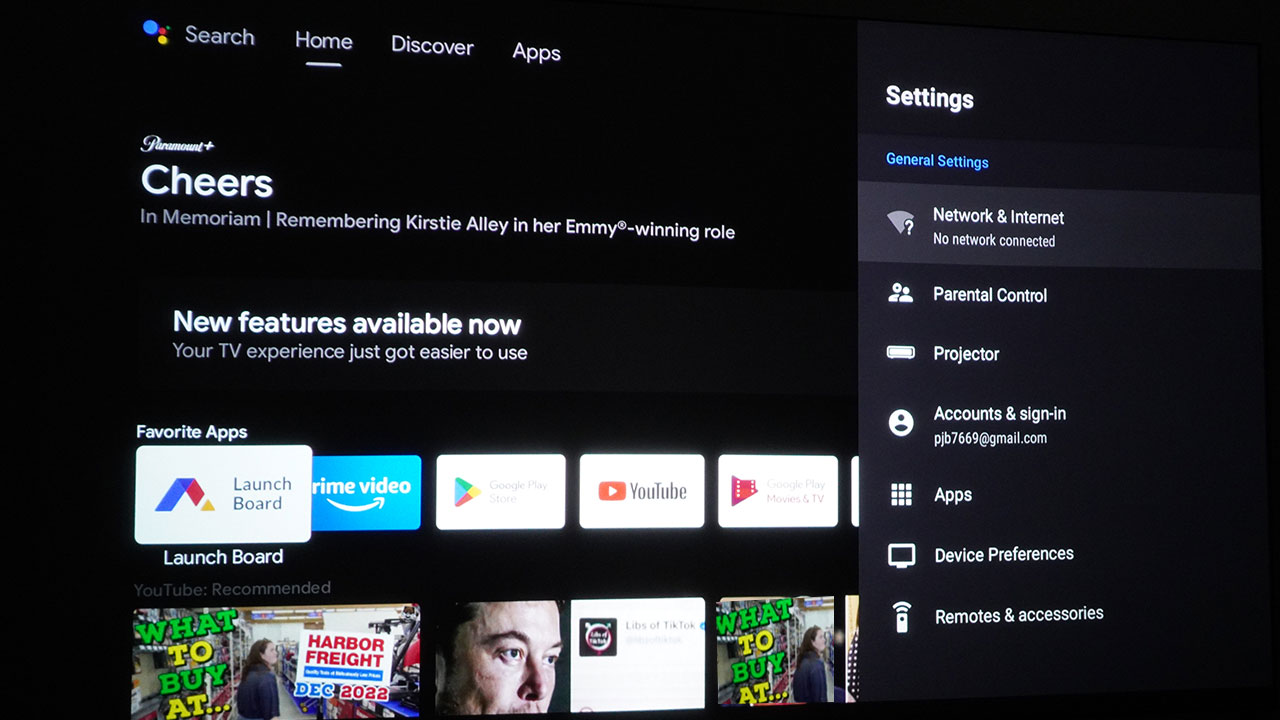Switch to the Apps tab

click(x=536, y=52)
